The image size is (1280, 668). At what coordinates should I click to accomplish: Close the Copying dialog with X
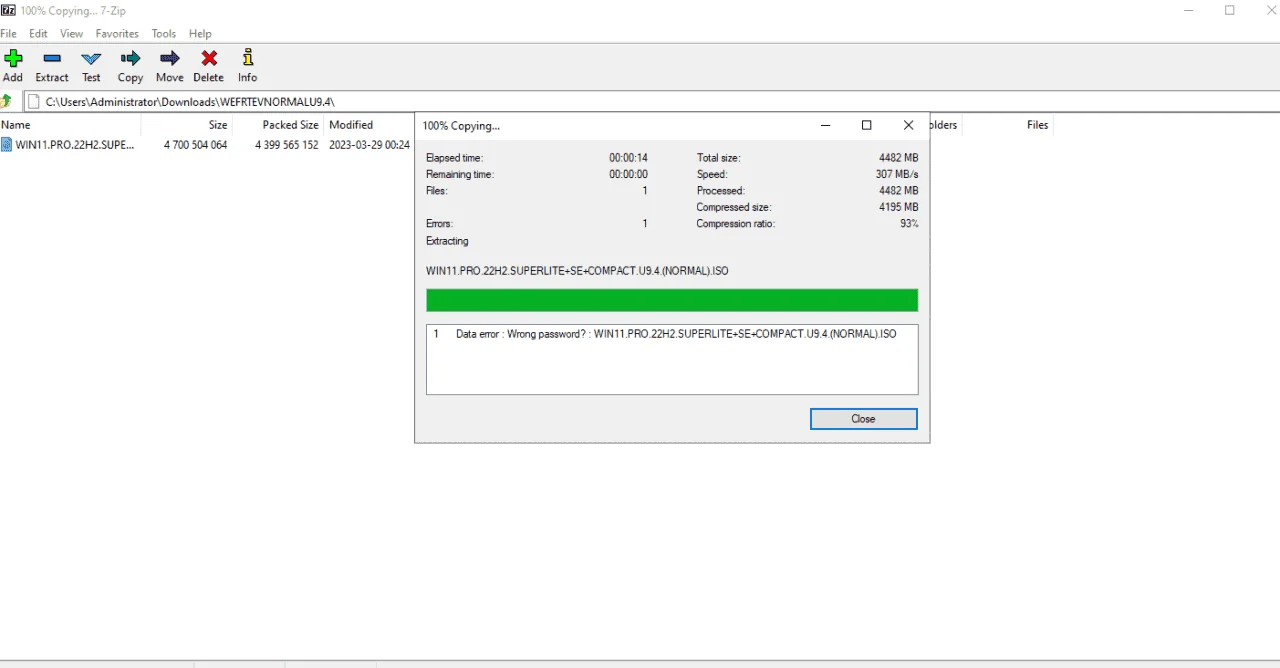908,125
